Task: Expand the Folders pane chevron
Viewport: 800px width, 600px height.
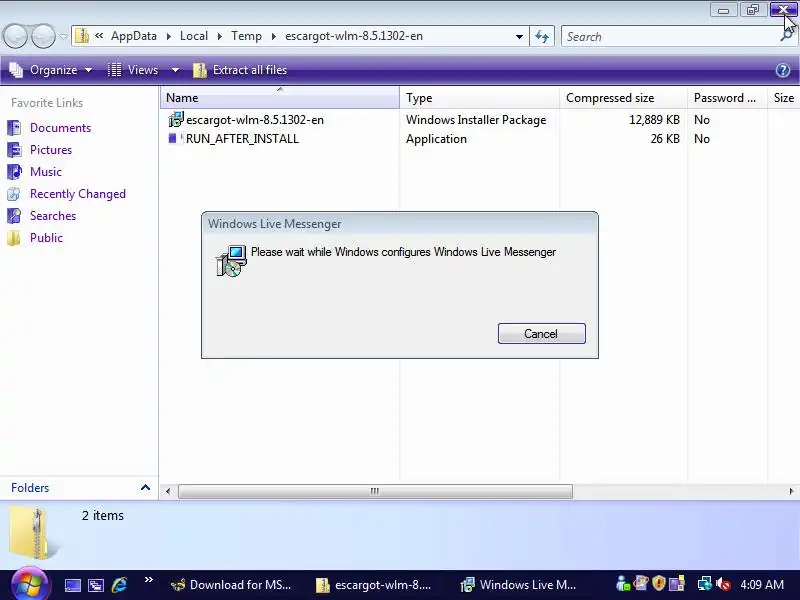Action: pos(145,488)
